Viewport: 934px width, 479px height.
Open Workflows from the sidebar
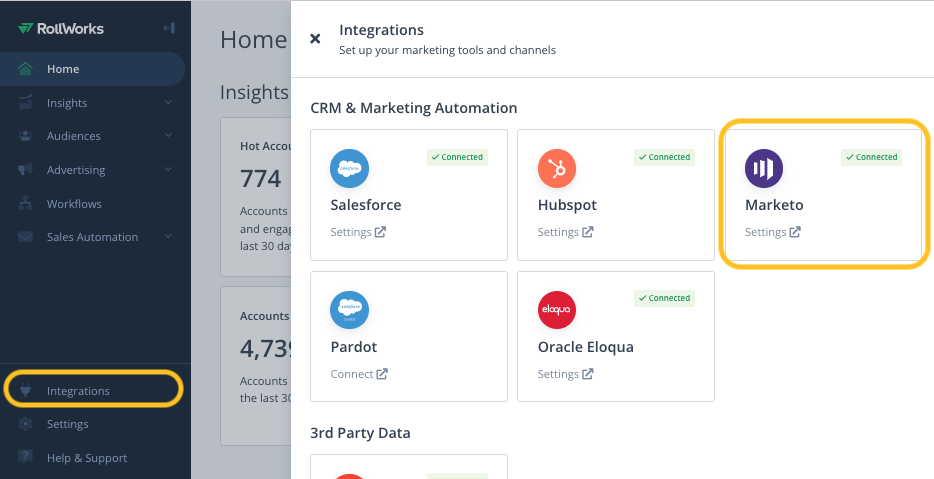[74, 204]
